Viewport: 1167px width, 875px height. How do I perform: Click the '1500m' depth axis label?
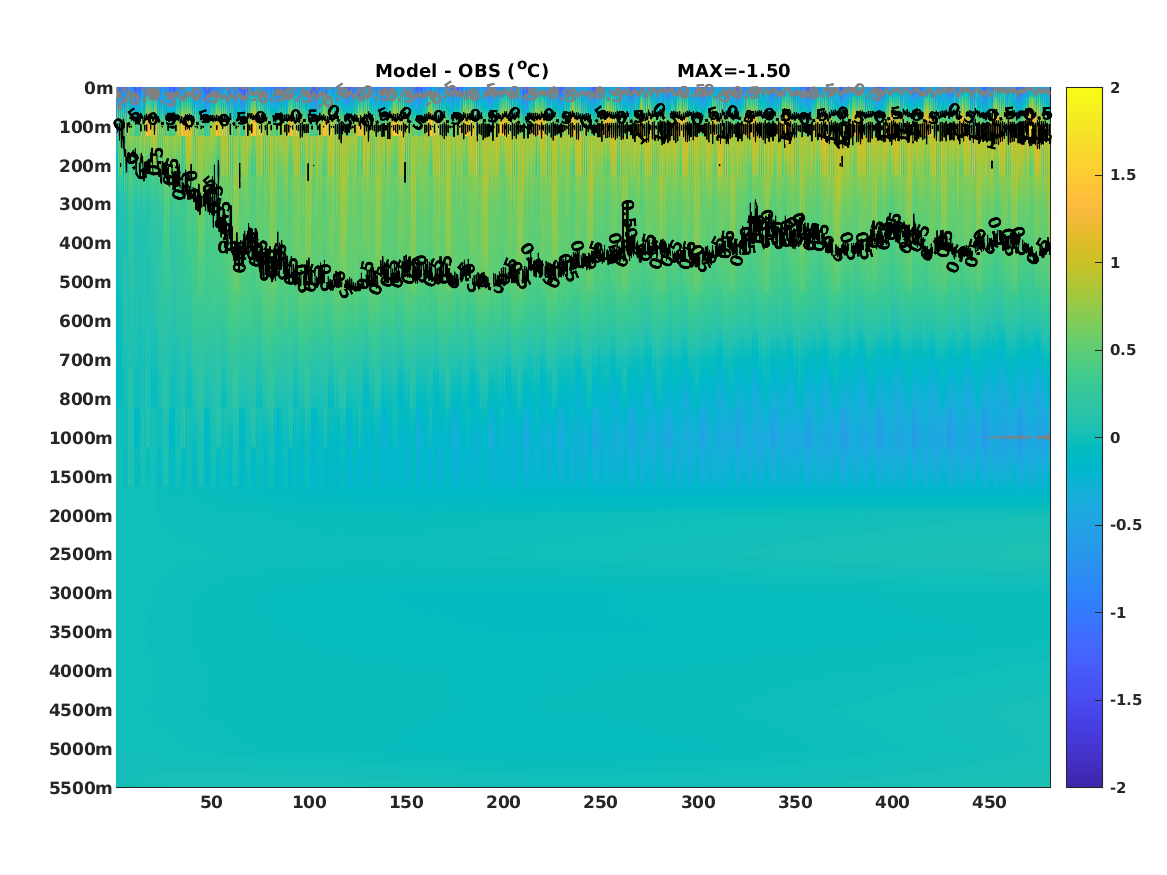81,477
